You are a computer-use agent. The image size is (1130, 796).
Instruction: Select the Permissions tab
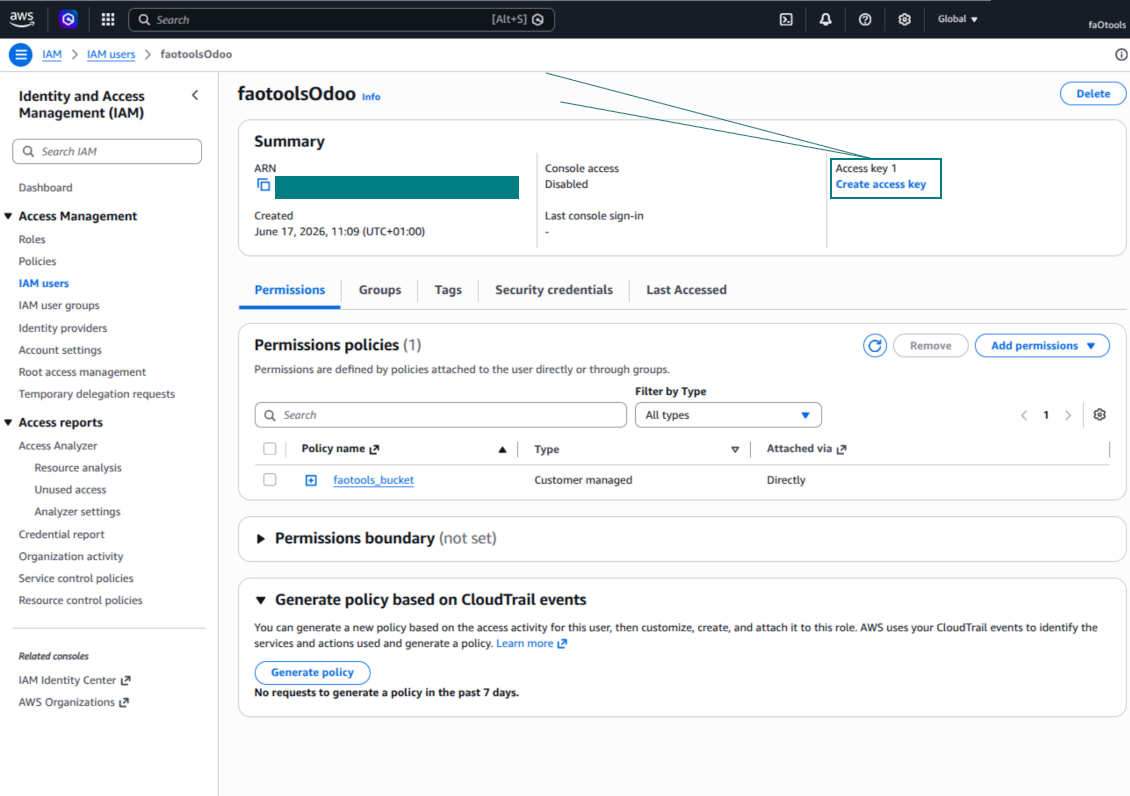coord(290,290)
